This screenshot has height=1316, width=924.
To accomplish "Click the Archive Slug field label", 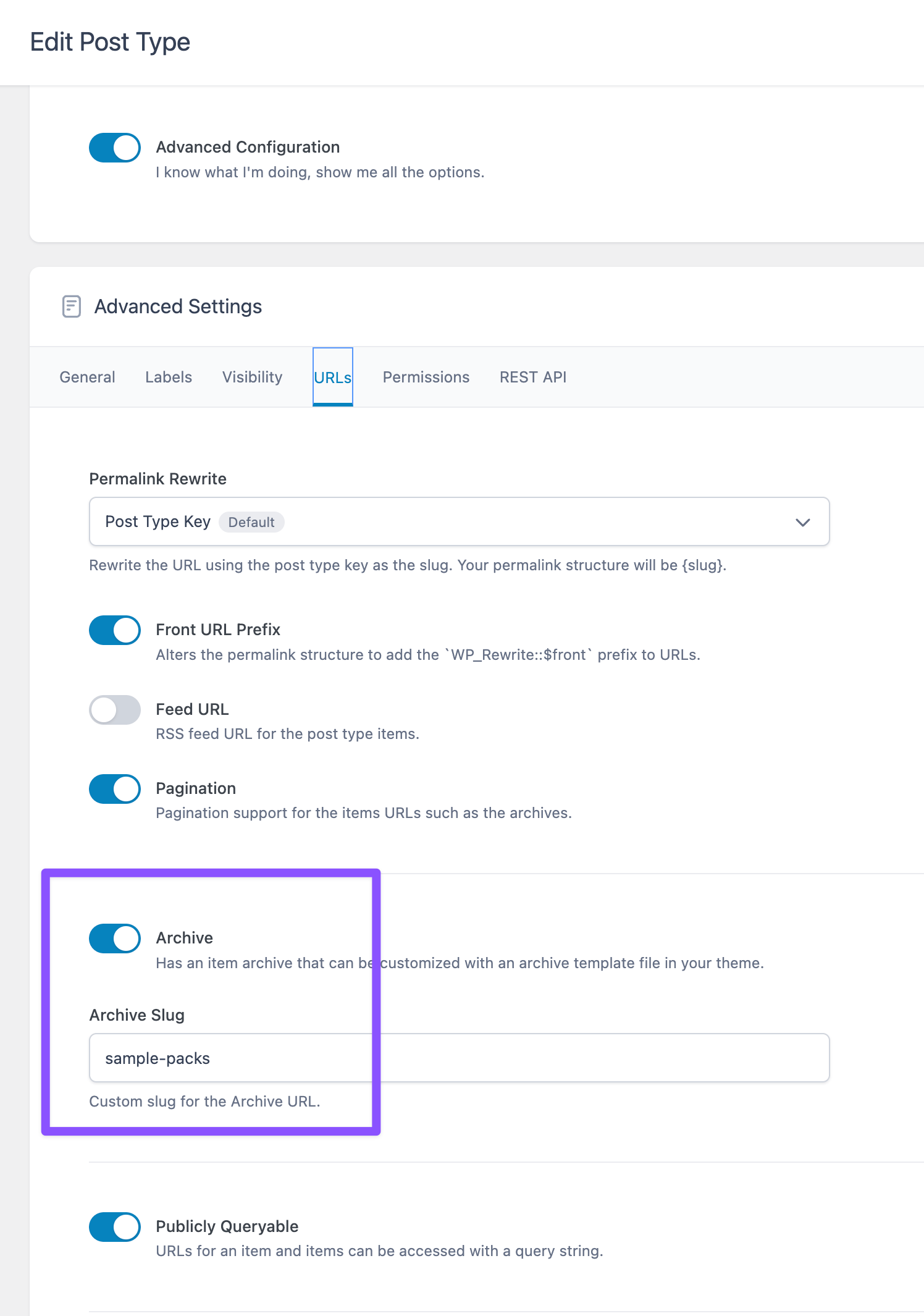I will (x=136, y=1015).
